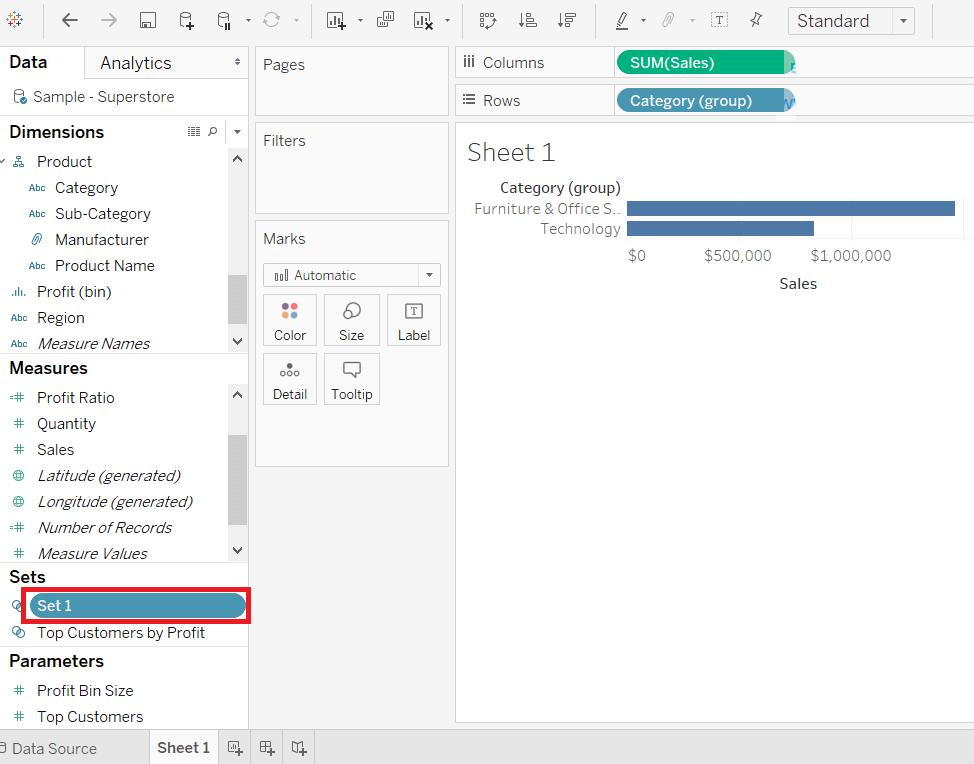Click the Sales axis title
Image resolution: width=974 pixels, height=764 pixels.
tap(798, 284)
